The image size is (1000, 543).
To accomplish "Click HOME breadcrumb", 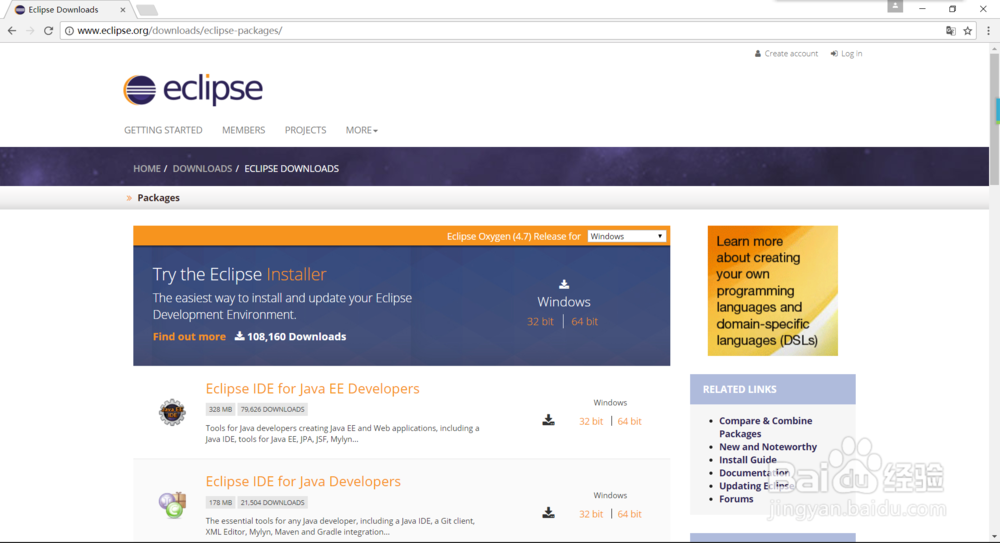I will [147, 168].
